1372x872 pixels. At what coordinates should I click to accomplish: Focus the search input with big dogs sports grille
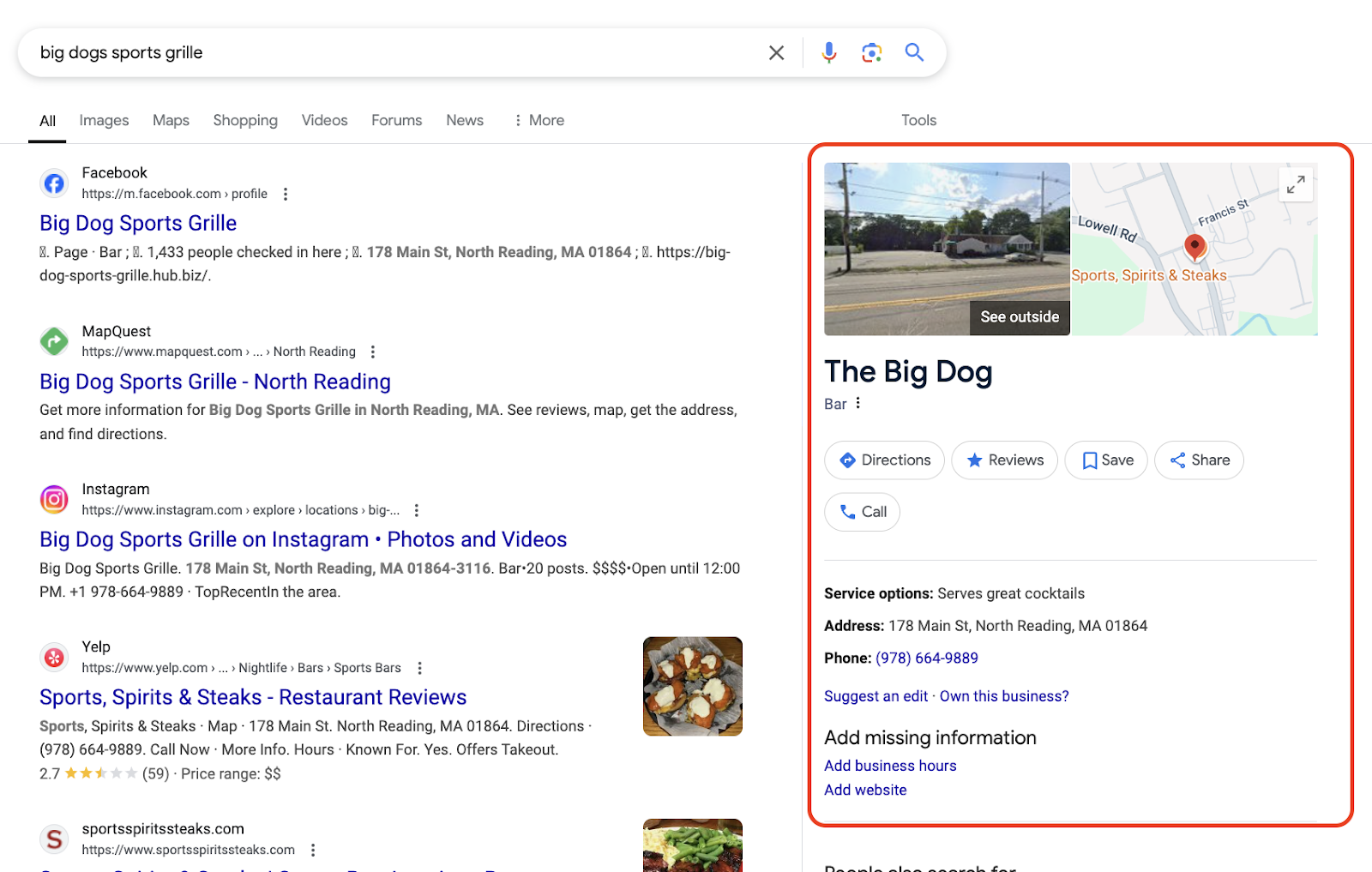(394, 53)
